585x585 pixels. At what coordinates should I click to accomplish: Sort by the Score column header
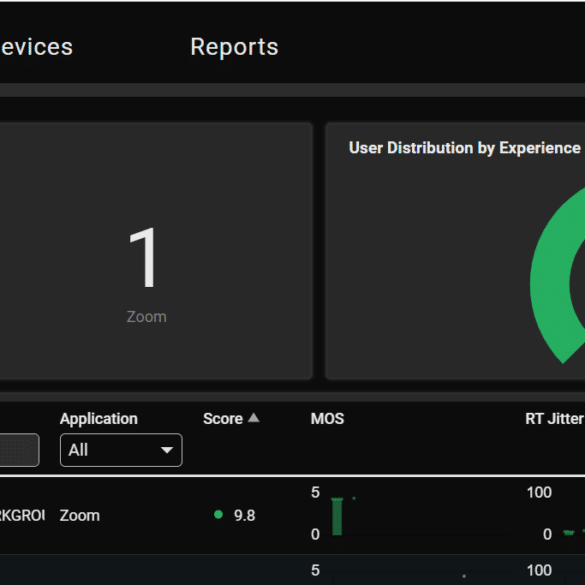pyautogui.click(x=223, y=419)
